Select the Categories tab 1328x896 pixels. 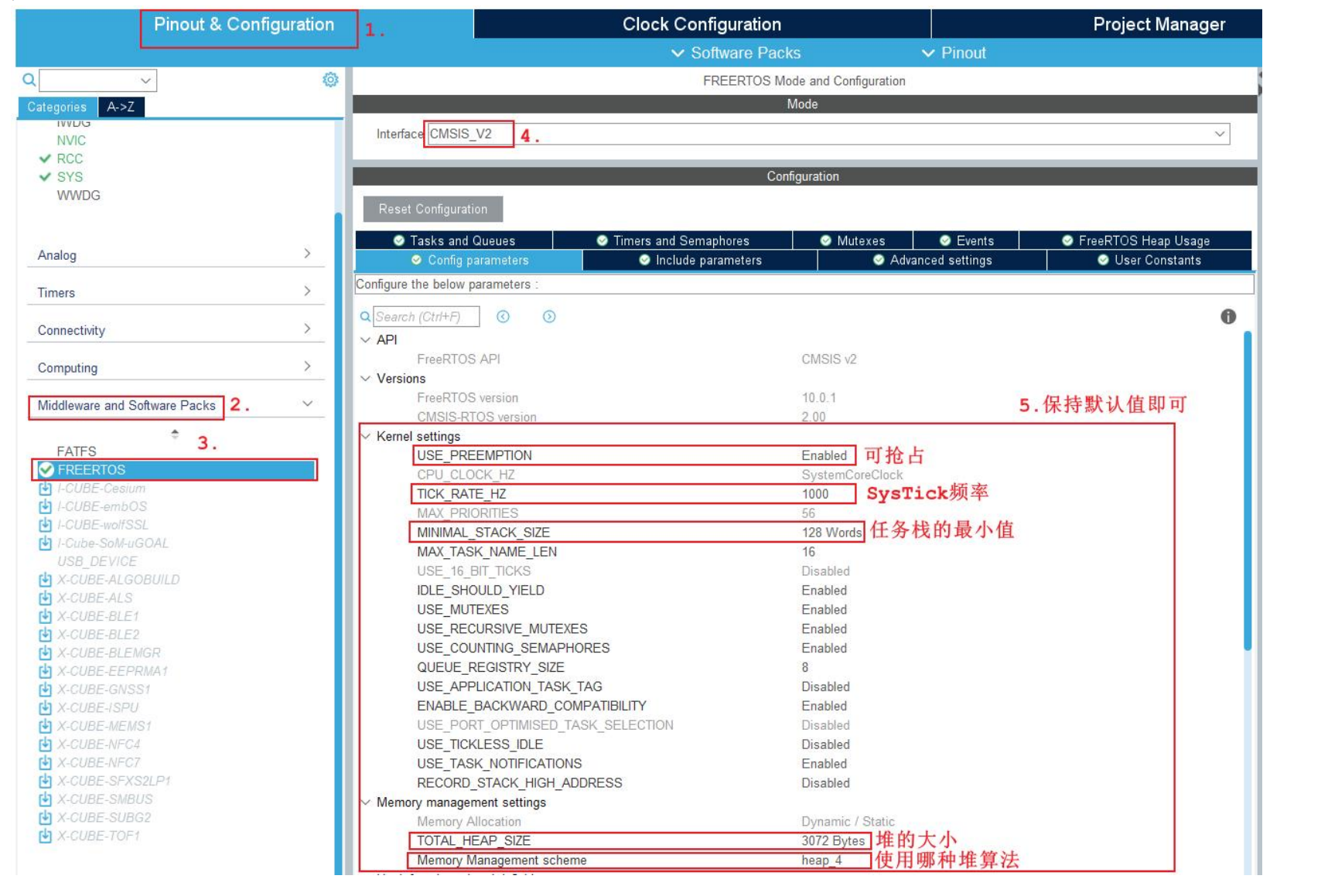57,107
